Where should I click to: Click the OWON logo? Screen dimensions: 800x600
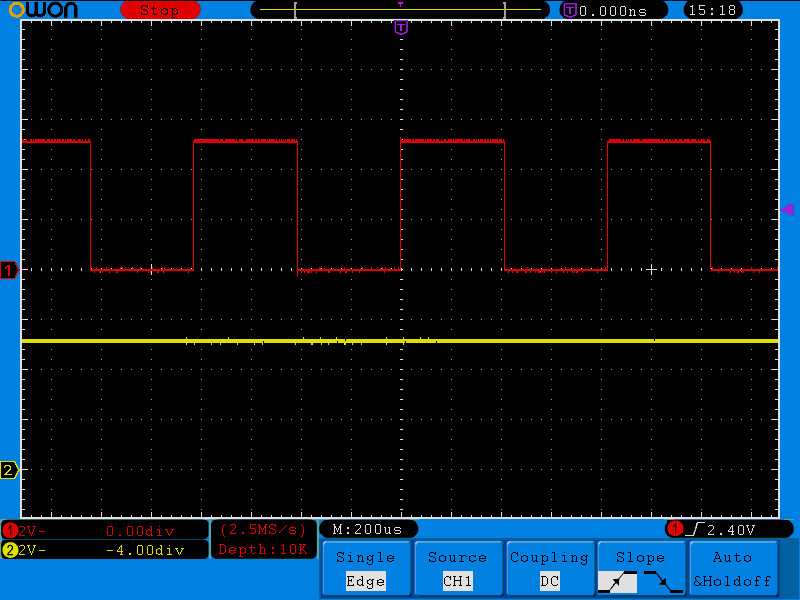pos(43,10)
